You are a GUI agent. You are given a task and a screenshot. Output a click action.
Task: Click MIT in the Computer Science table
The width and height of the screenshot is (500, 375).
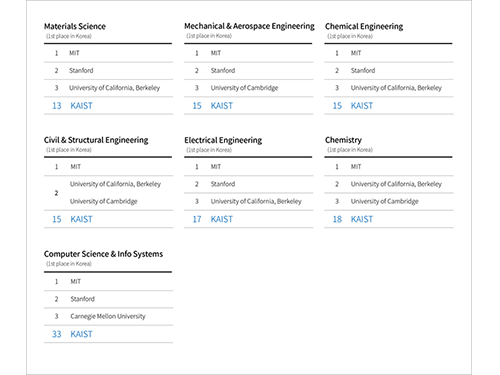[x=76, y=282]
